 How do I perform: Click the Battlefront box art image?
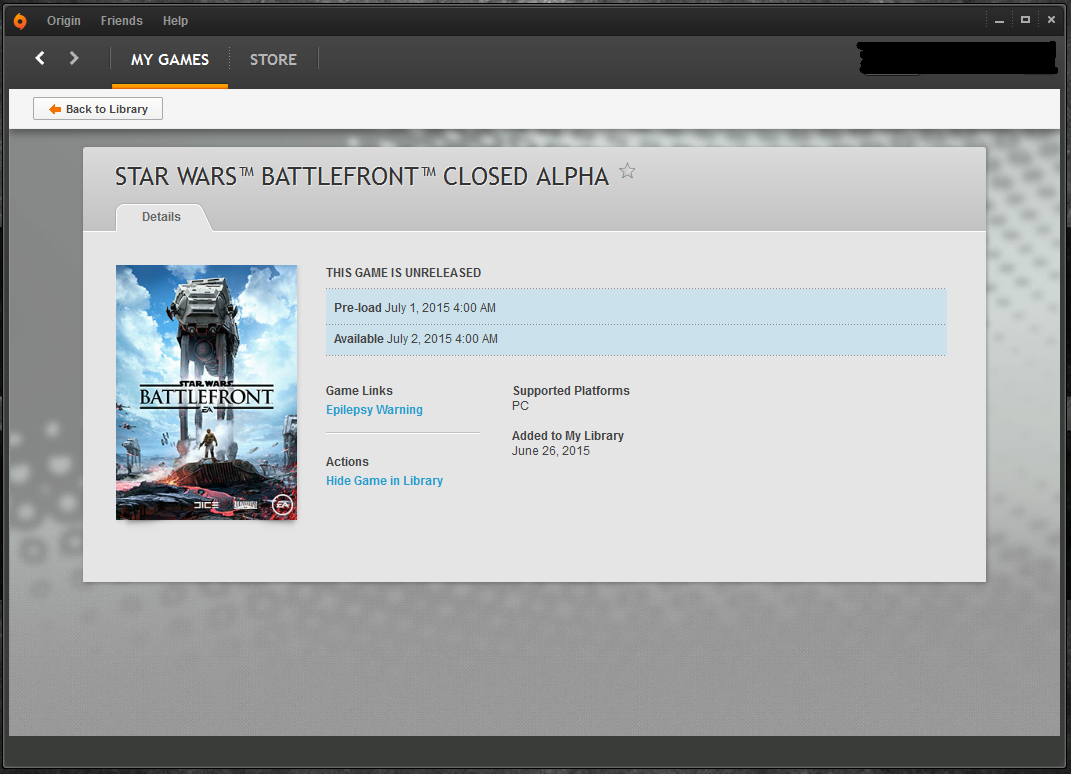pyautogui.click(x=206, y=392)
